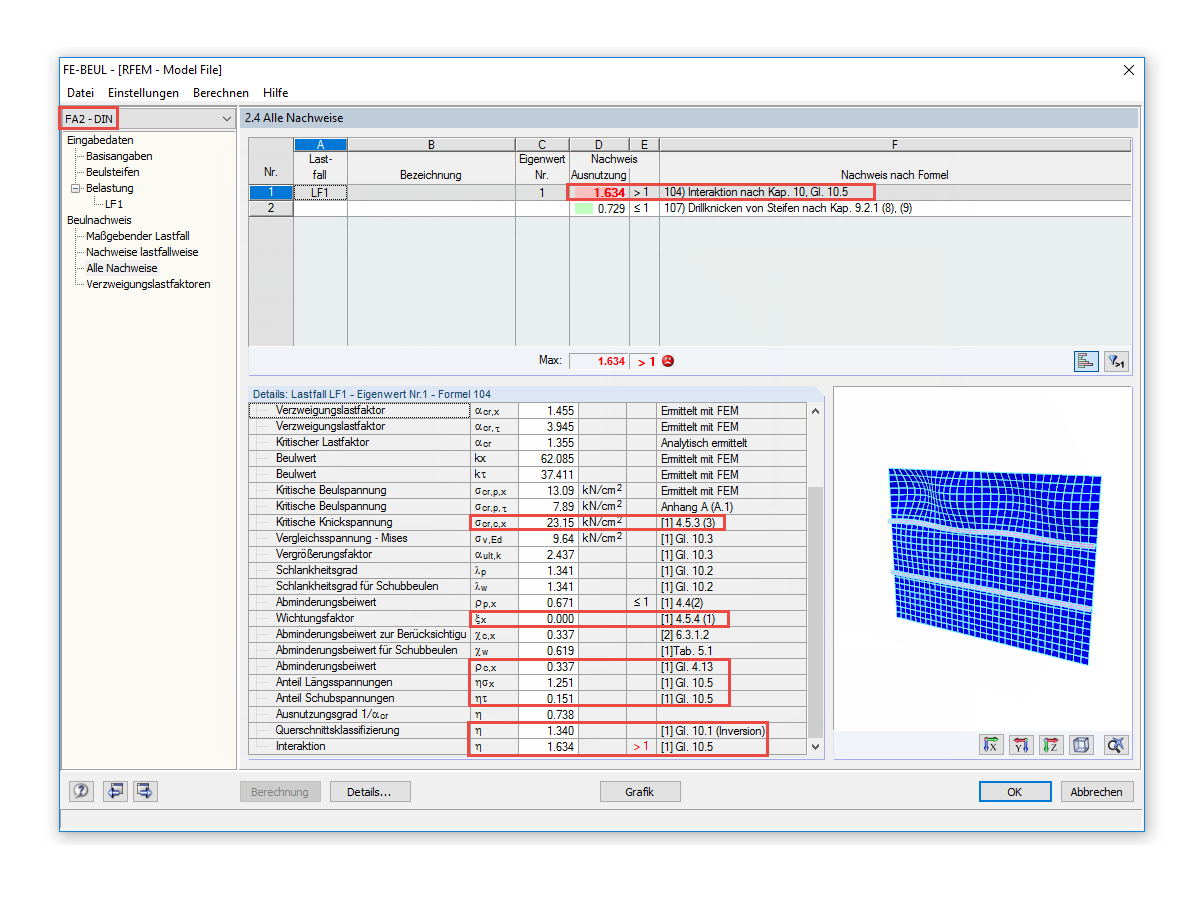Click column A header in results table
Screen dimensions: 1200x900
coord(320,145)
